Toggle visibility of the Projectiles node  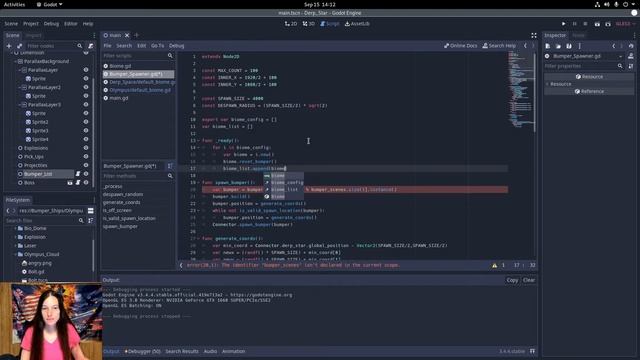(x=86, y=165)
